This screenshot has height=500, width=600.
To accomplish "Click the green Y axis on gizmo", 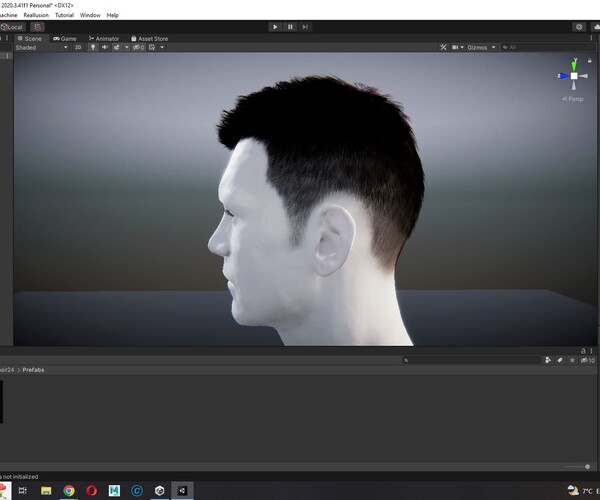I will coord(574,65).
